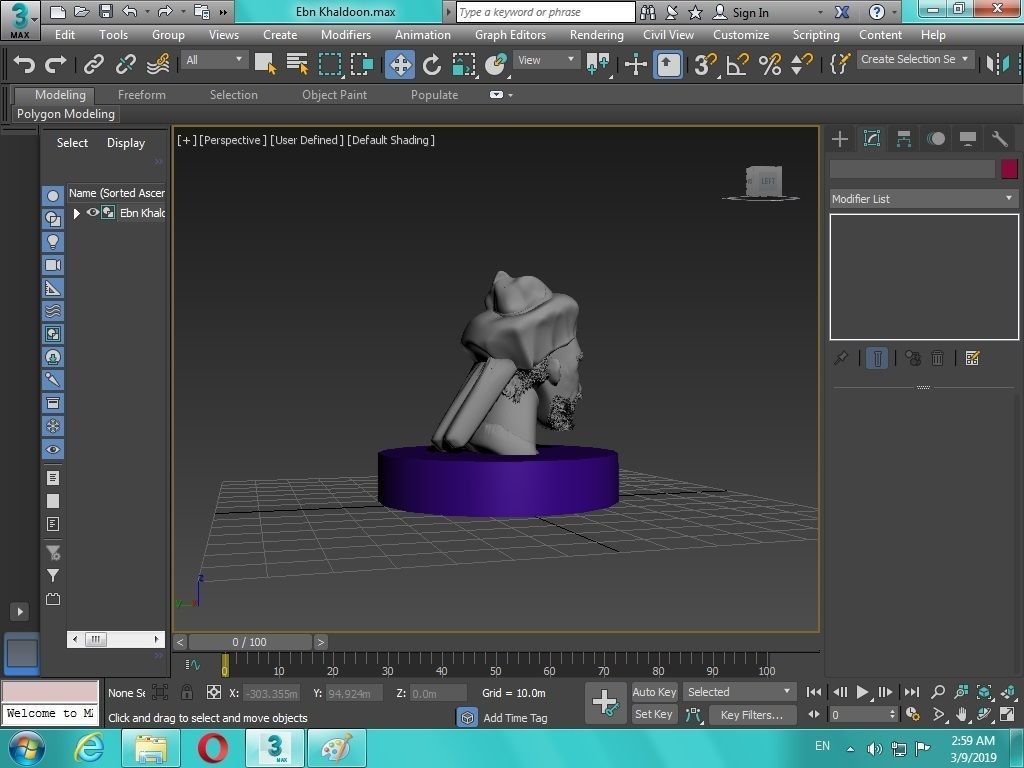Click the Set Key button
The height and width of the screenshot is (768, 1024).
pyautogui.click(x=654, y=714)
